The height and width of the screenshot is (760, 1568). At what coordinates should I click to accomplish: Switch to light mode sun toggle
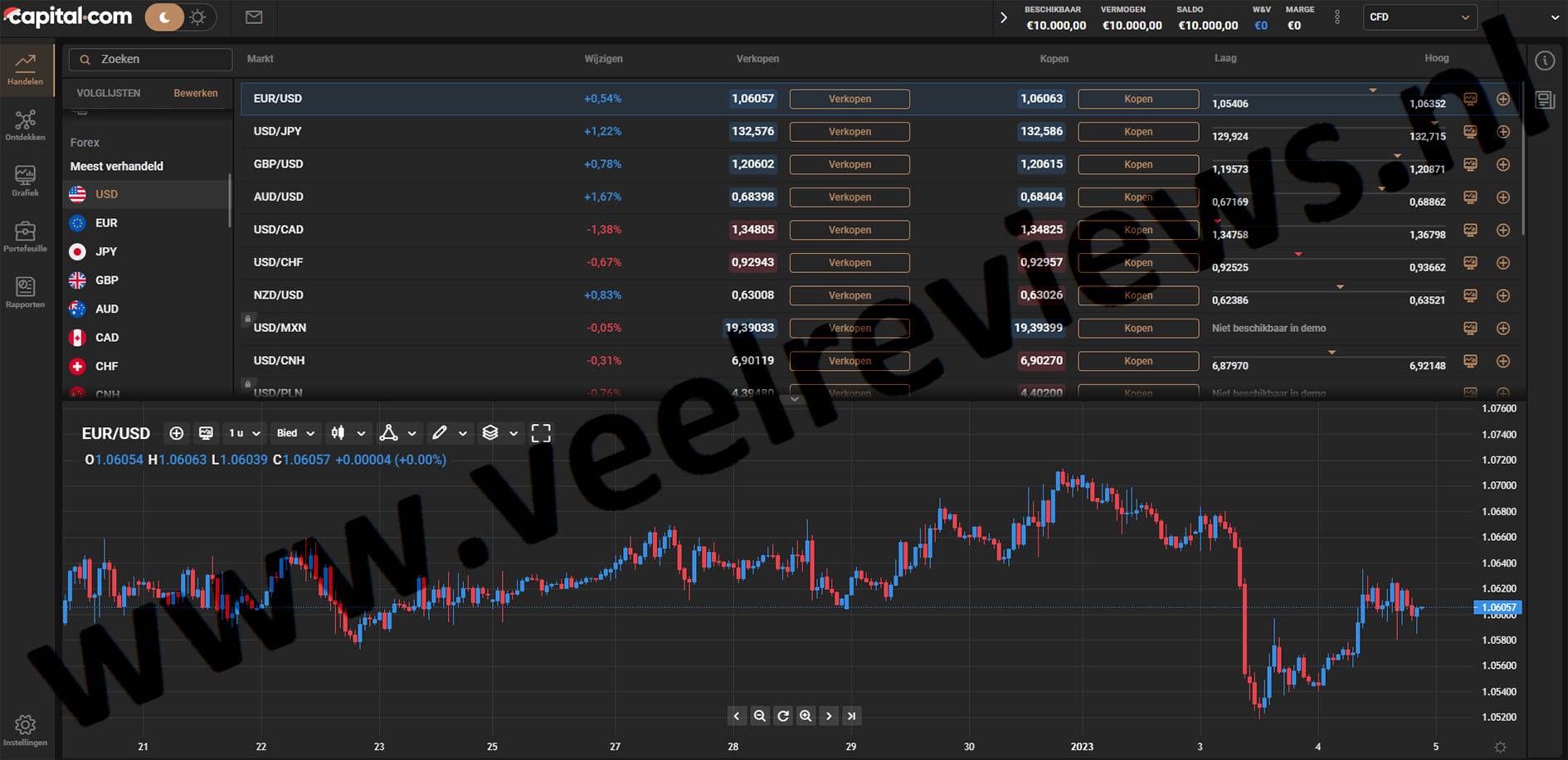(x=197, y=17)
